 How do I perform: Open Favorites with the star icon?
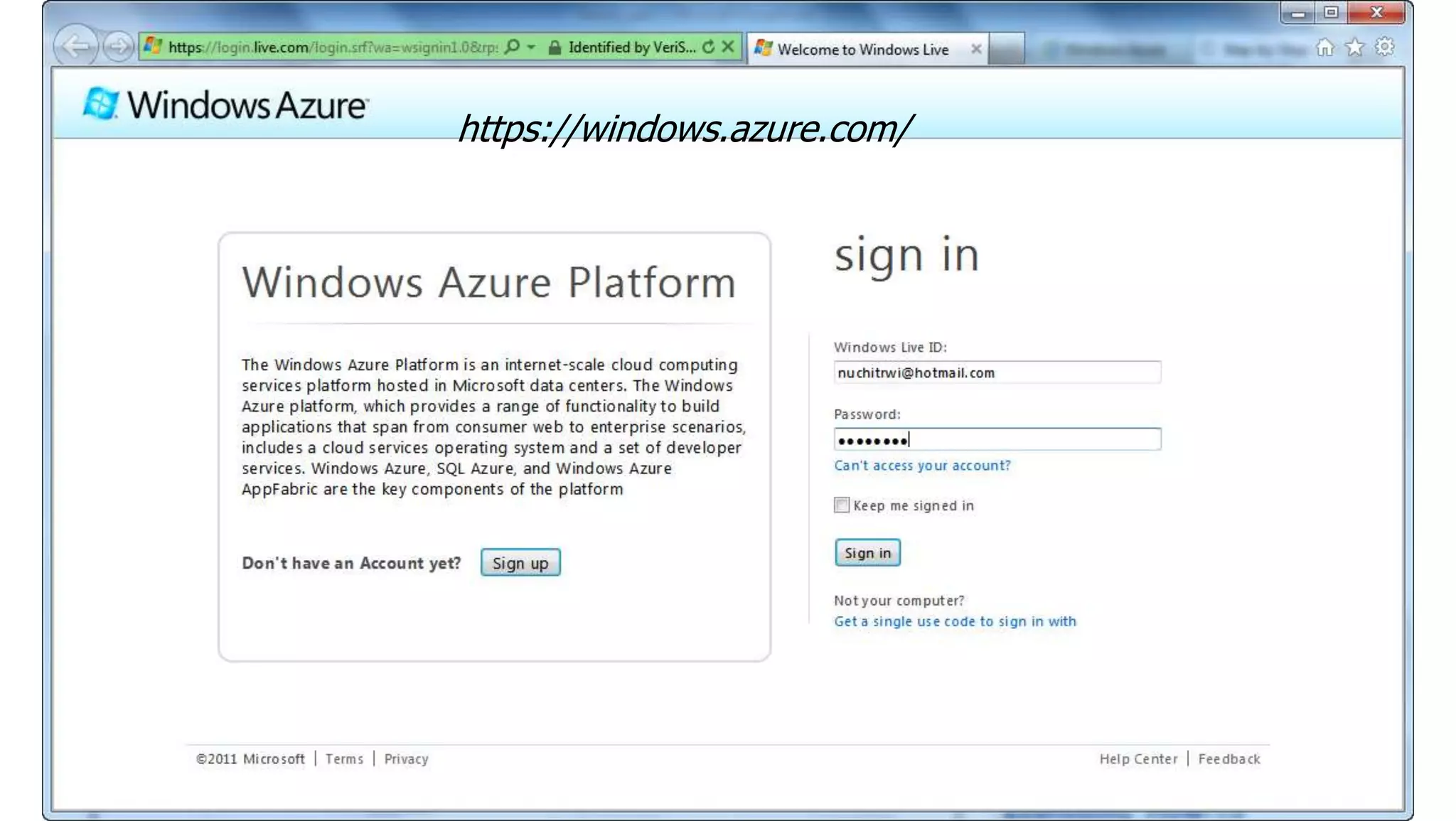pos(1355,48)
